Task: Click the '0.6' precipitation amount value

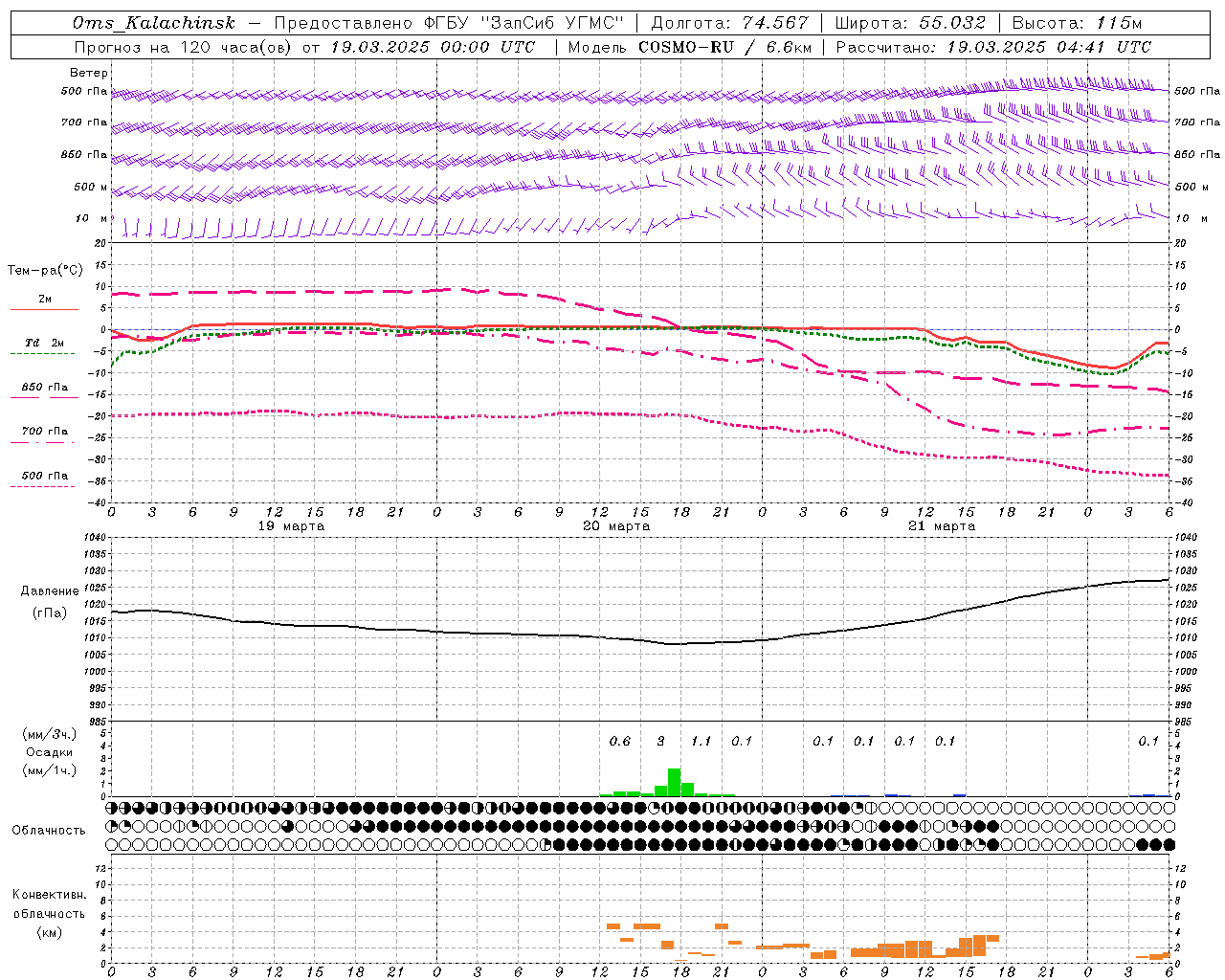Action: point(620,741)
